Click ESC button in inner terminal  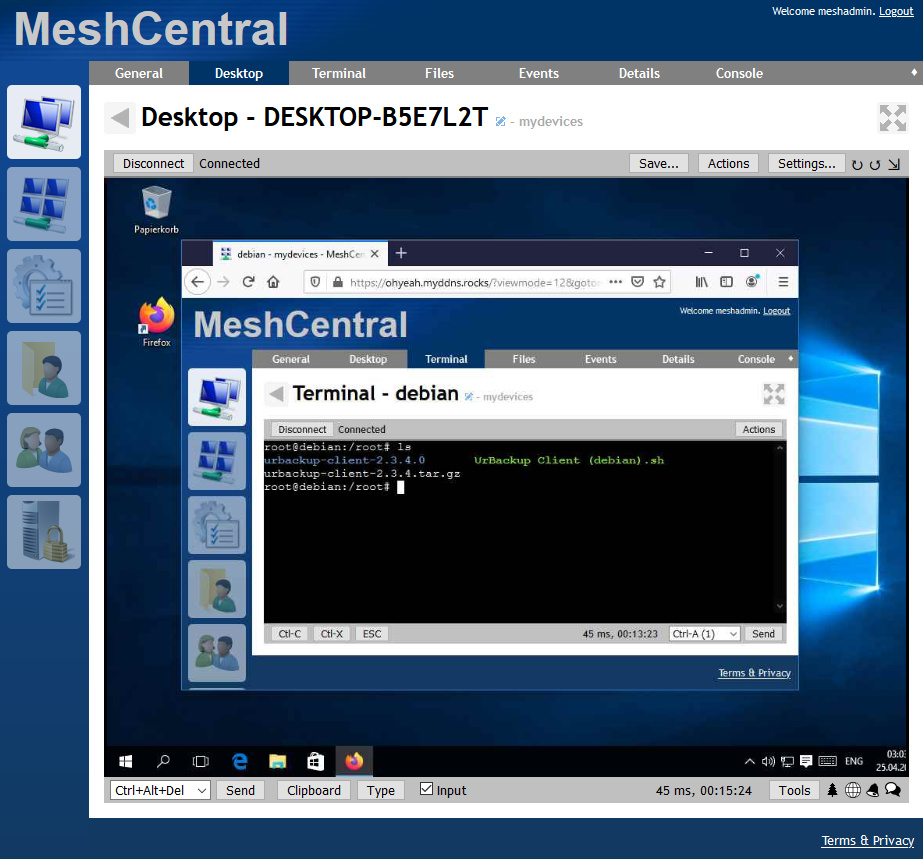[372, 634]
